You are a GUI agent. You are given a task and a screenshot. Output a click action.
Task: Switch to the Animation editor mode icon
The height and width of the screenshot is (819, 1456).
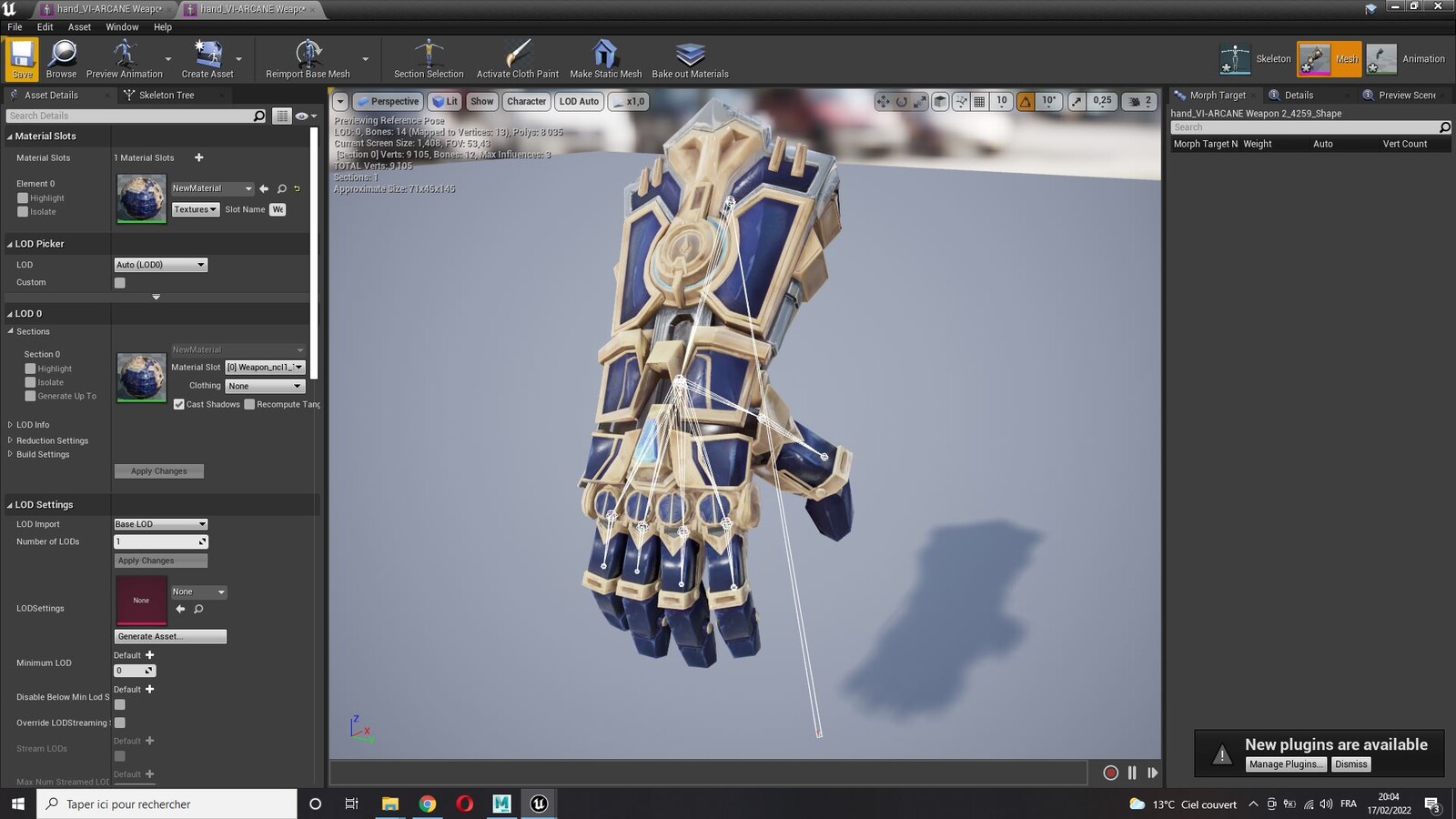tap(1381, 59)
